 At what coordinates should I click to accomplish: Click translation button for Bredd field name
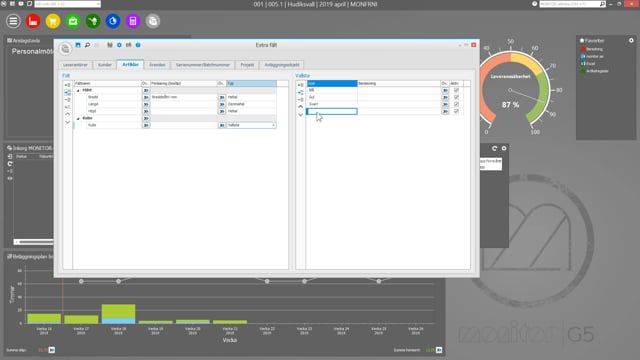click(x=146, y=97)
